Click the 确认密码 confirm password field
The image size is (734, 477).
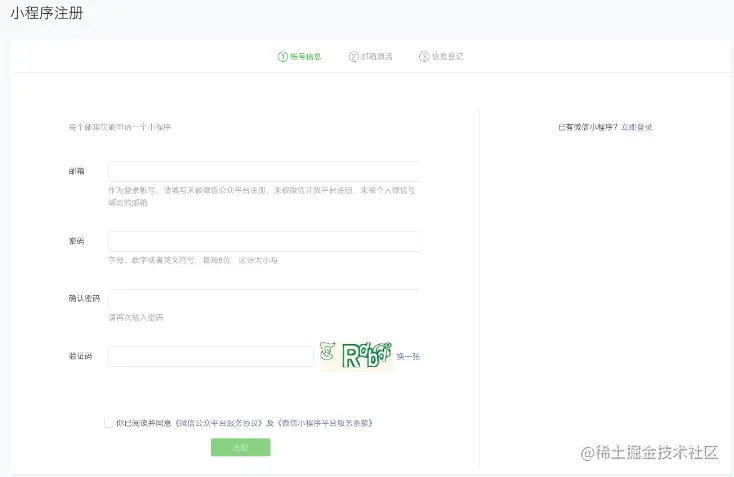click(x=264, y=299)
